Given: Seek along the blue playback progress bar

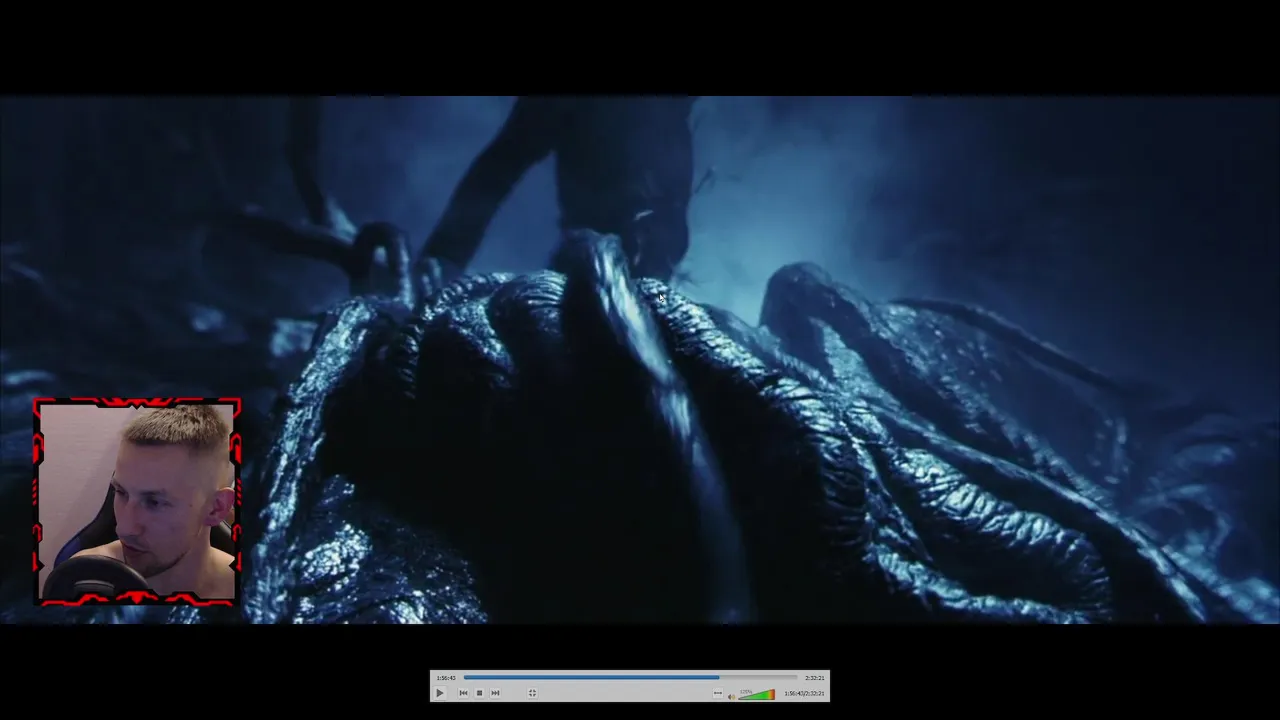Looking at the screenshot, I should [x=630, y=677].
